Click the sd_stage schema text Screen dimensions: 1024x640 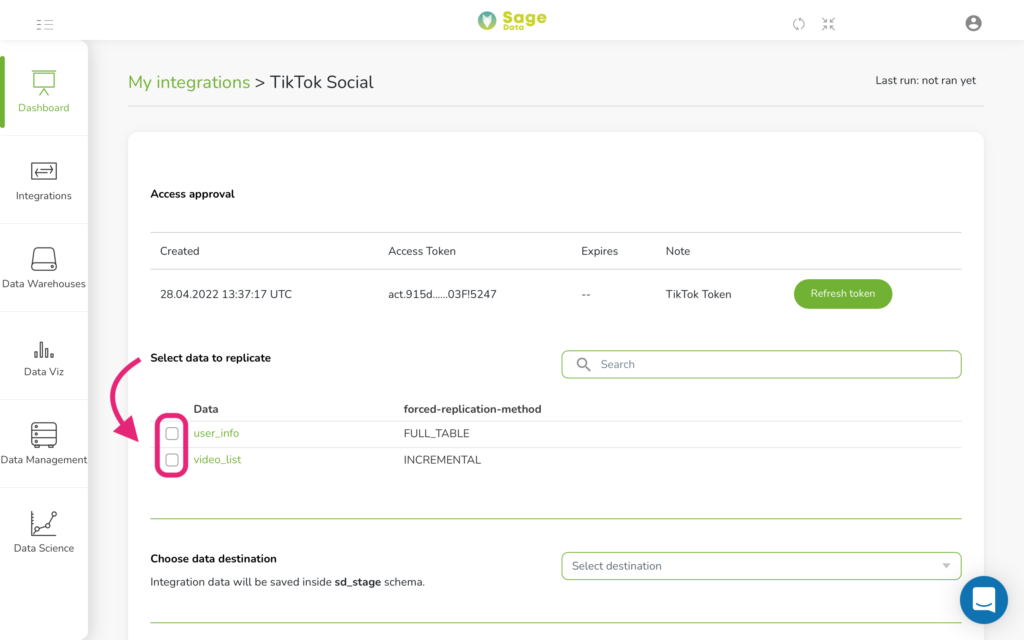coord(357,582)
